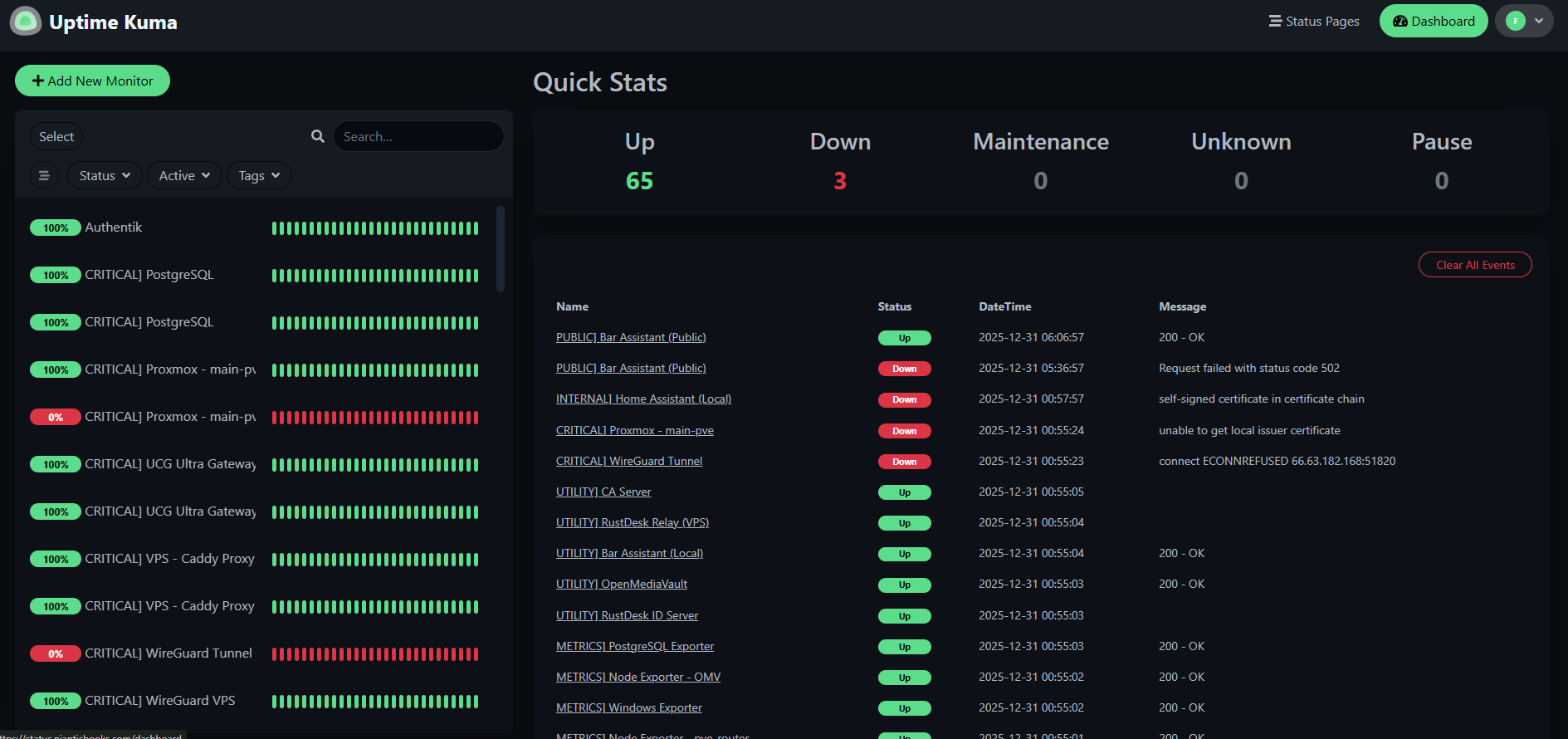Click the Down badge for Home Assistant event
This screenshot has height=739, width=1568.
tap(904, 400)
